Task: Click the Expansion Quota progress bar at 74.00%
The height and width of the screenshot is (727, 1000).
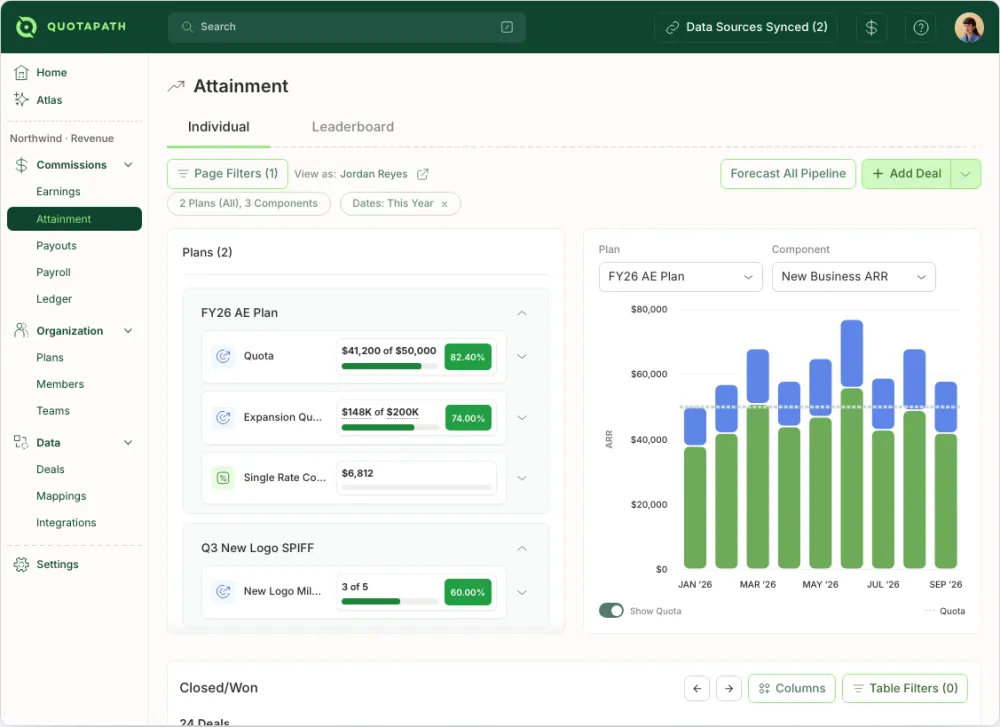Action: (x=390, y=427)
